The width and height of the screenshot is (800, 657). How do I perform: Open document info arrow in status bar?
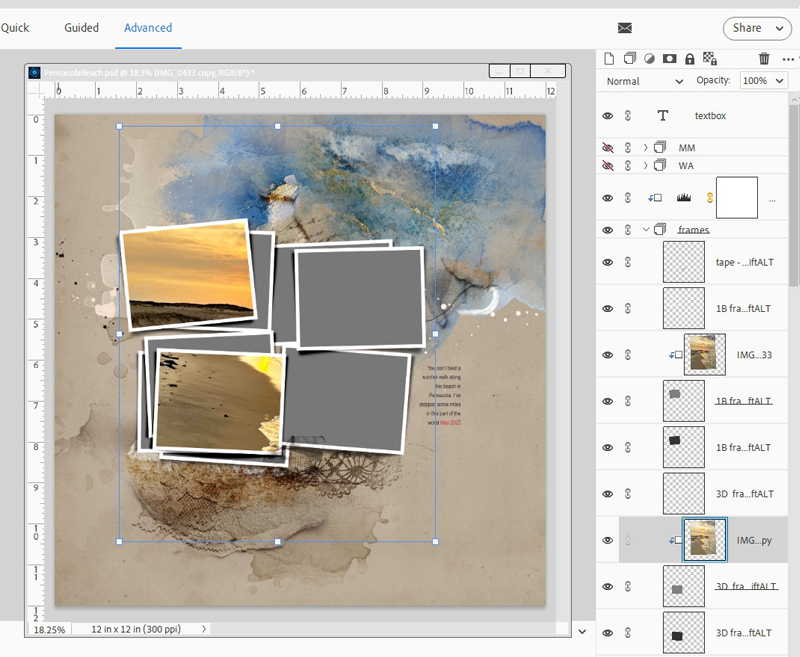tap(204, 629)
